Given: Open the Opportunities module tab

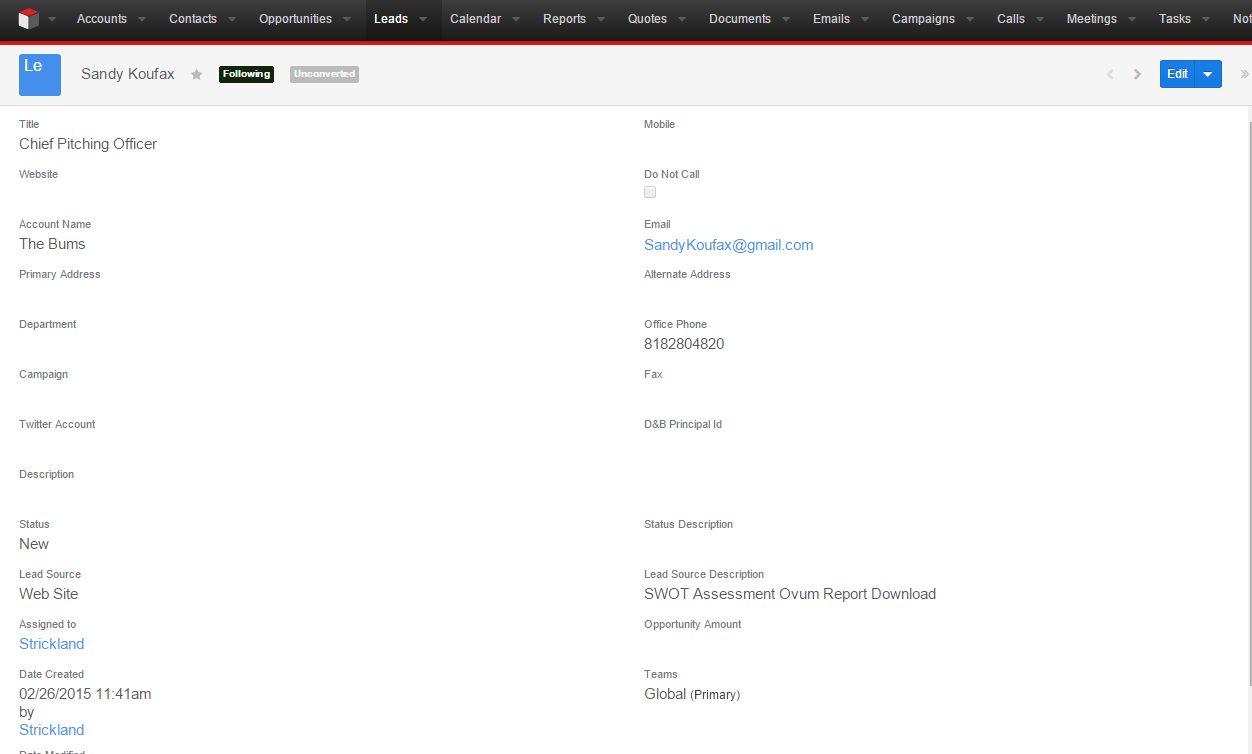Looking at the screenshot, I should [295, 19].
